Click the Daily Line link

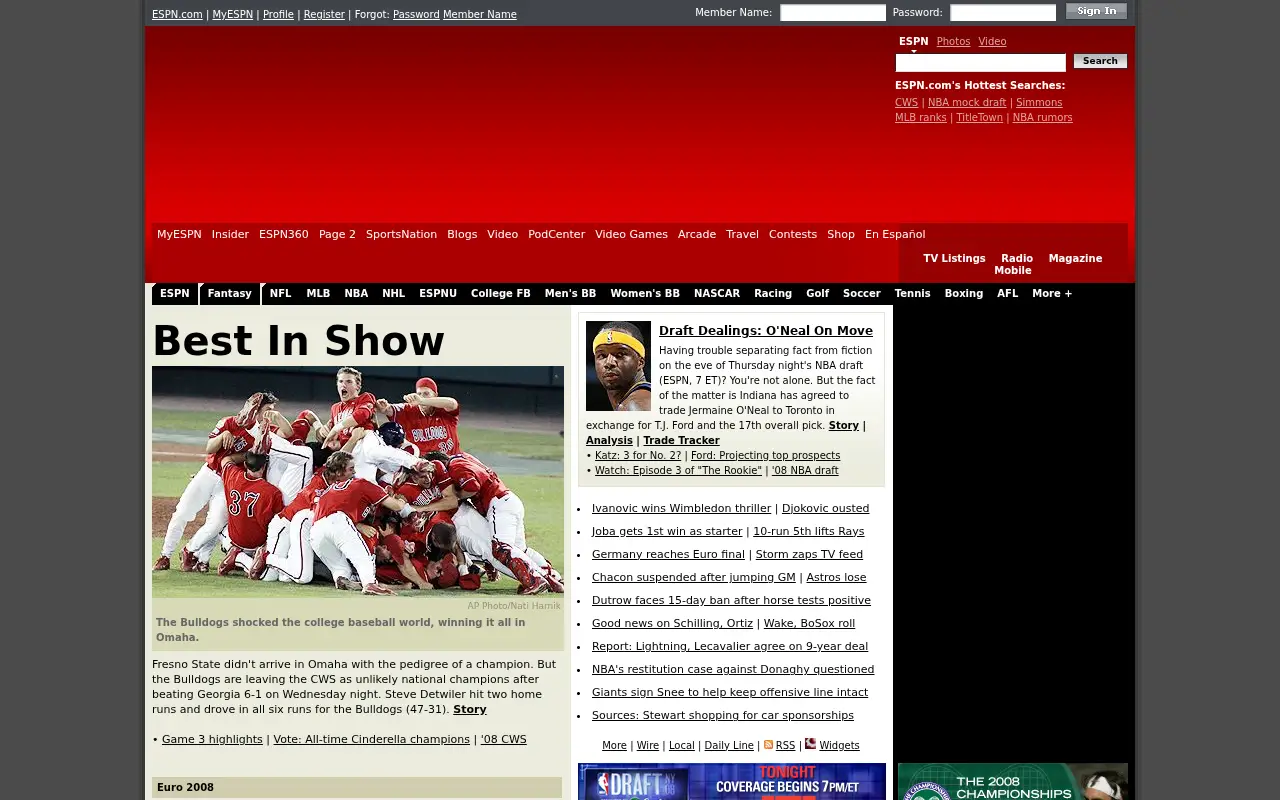click(x=729, y=746)
